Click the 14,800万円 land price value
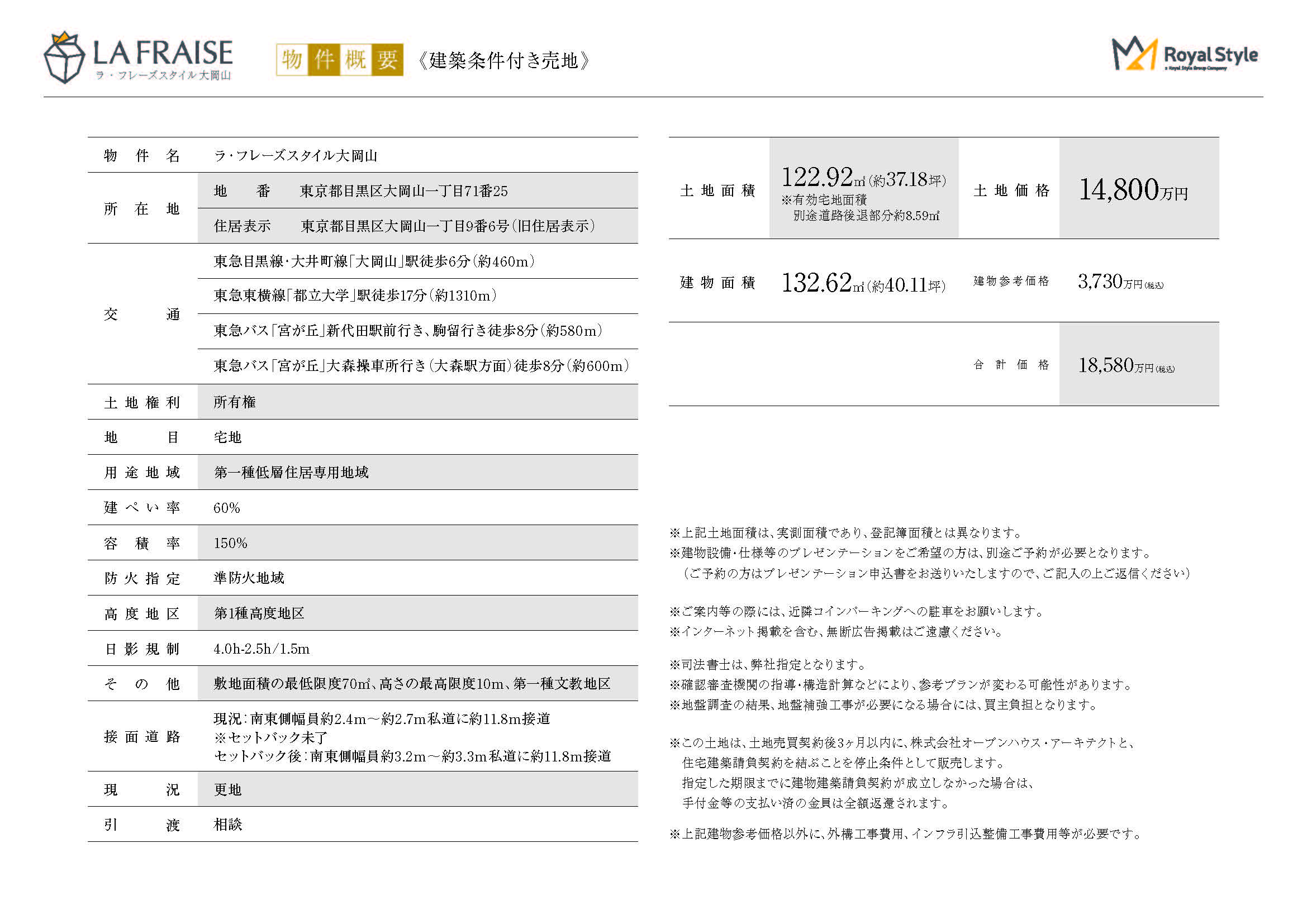This screenshot has width=1307, height=924. coord(1133,190)
